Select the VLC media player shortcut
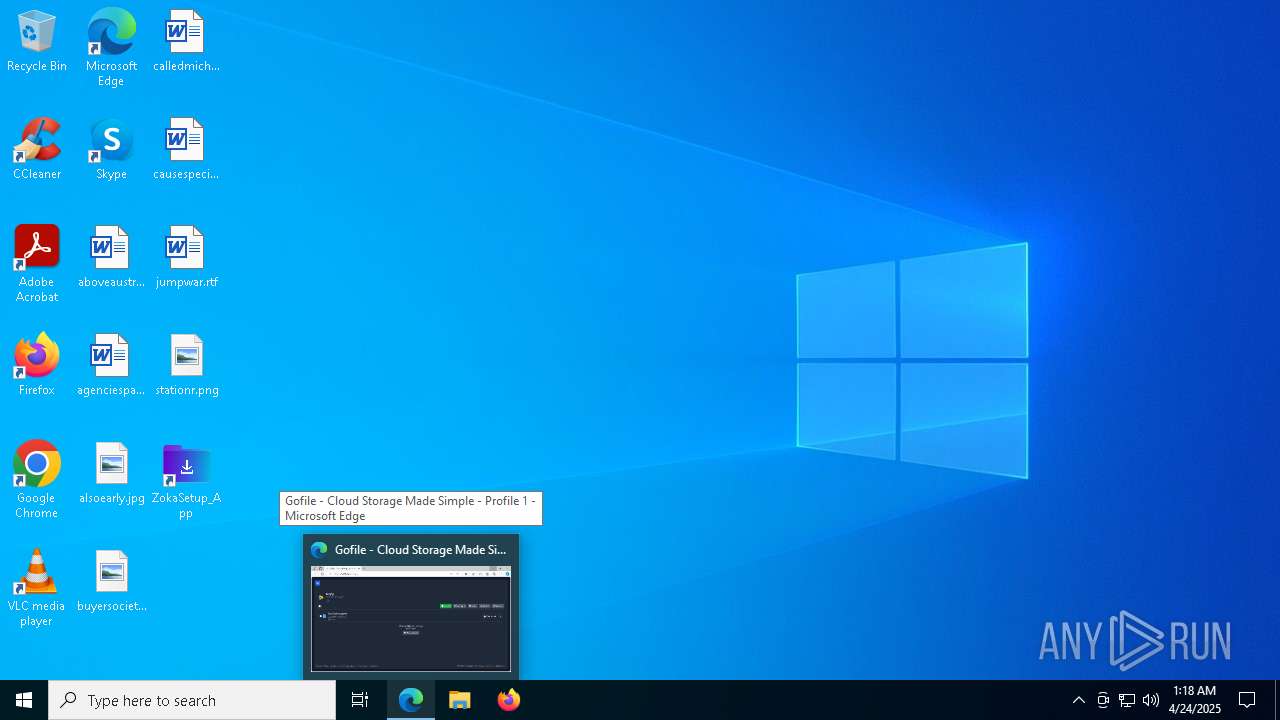 tap(37, 588)
